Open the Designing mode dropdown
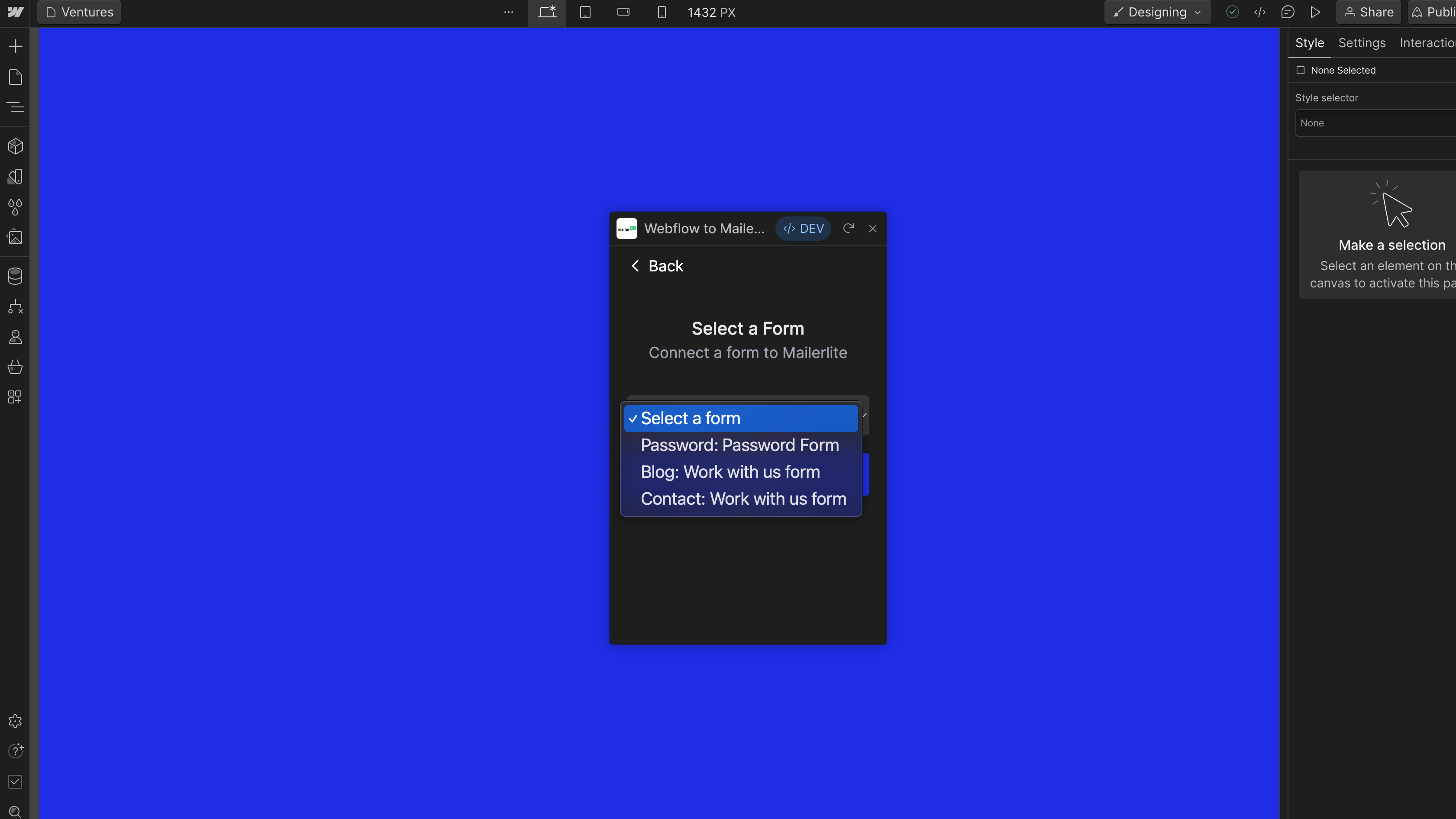Screen dimensions: 1456x819 tap(1157, 12)
